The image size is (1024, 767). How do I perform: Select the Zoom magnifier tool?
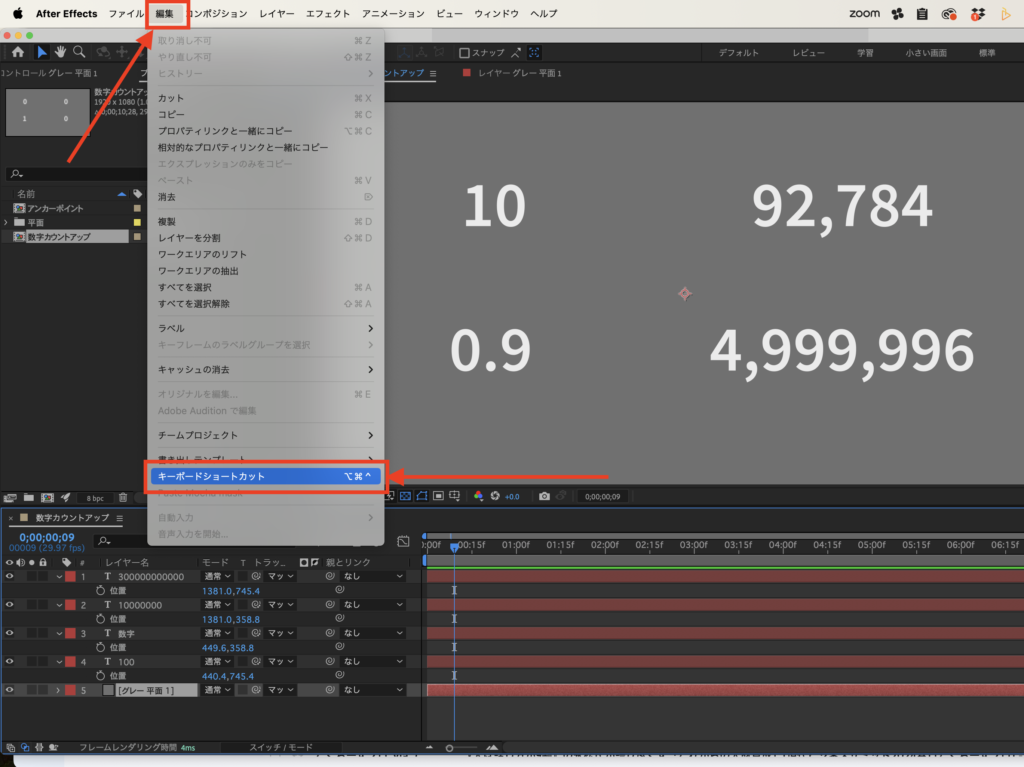79,52
